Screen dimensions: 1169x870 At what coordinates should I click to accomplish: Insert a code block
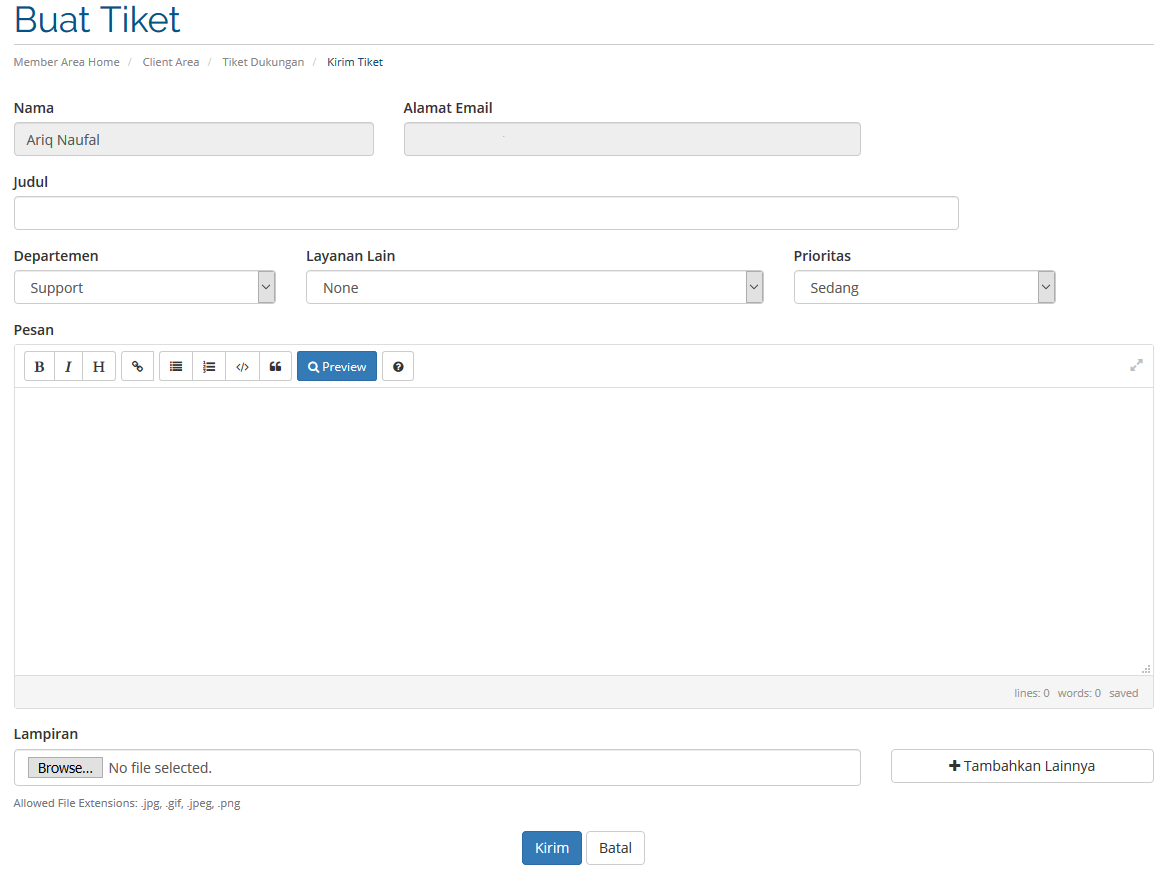tap(242, 367)
